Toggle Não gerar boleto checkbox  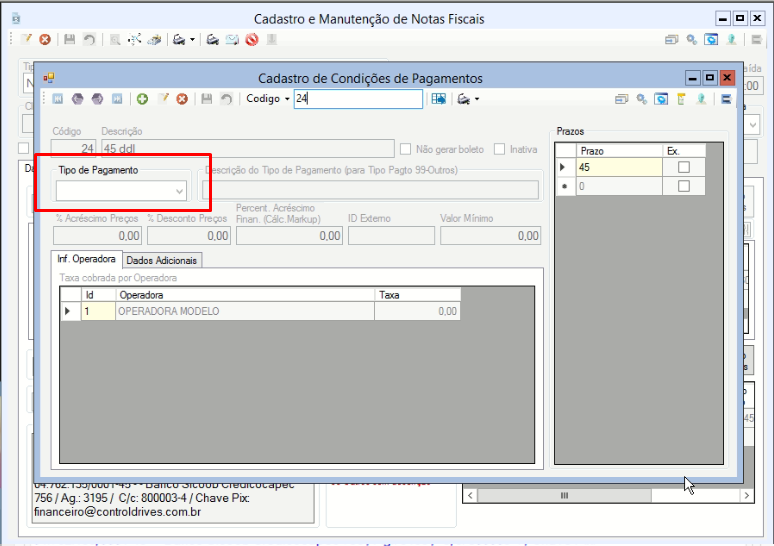(x=405, y=149)
